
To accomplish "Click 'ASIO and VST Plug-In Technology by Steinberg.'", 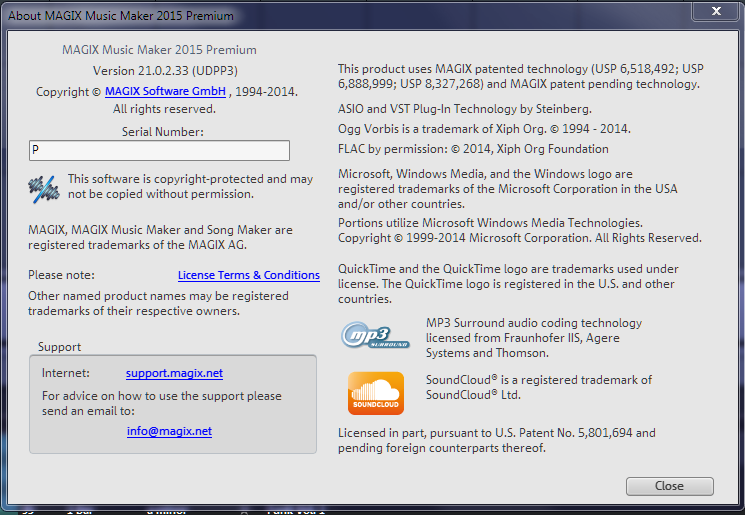I will 465,109.
